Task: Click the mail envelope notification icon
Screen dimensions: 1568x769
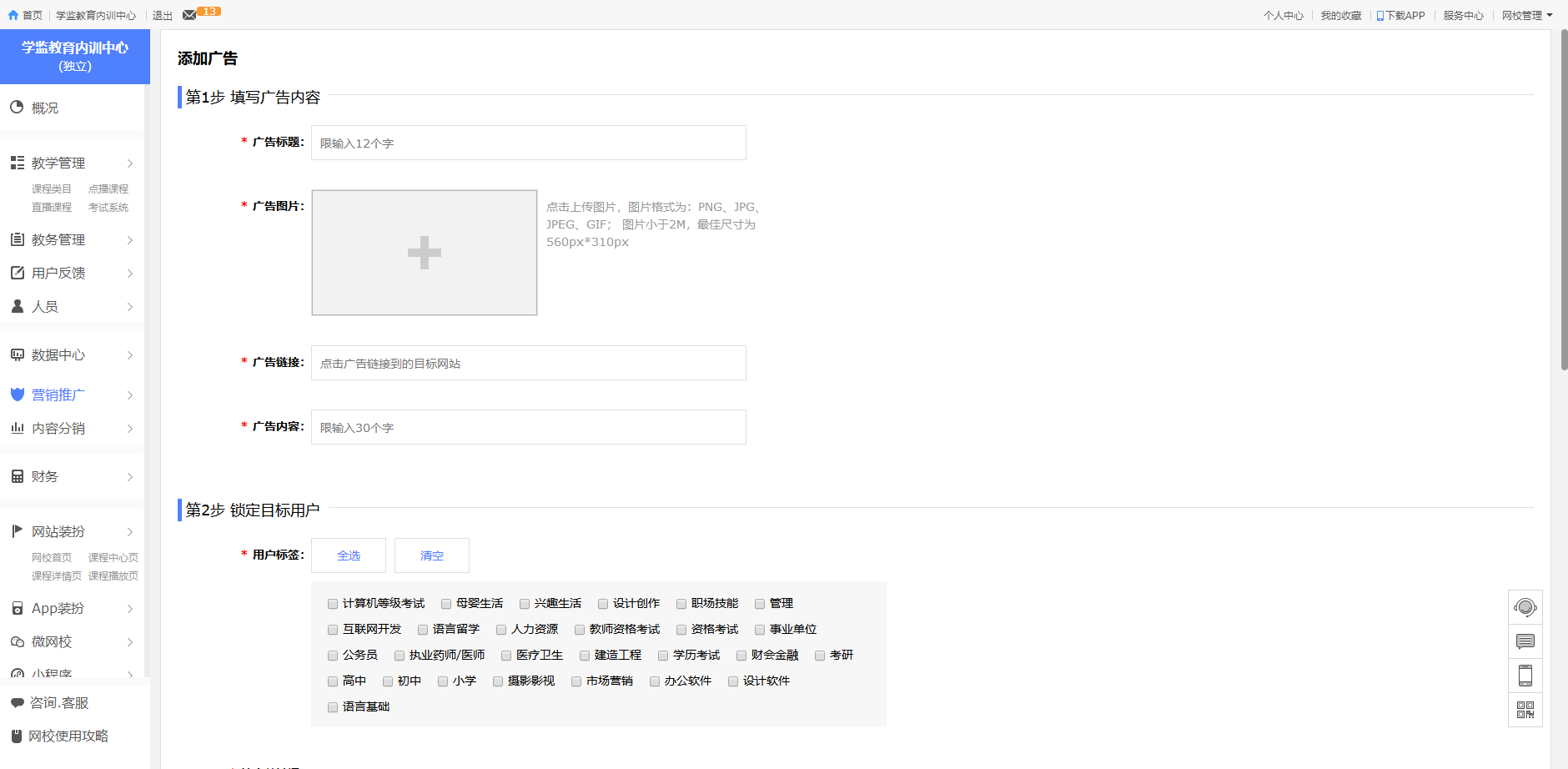Action: [x=189, y=15]
